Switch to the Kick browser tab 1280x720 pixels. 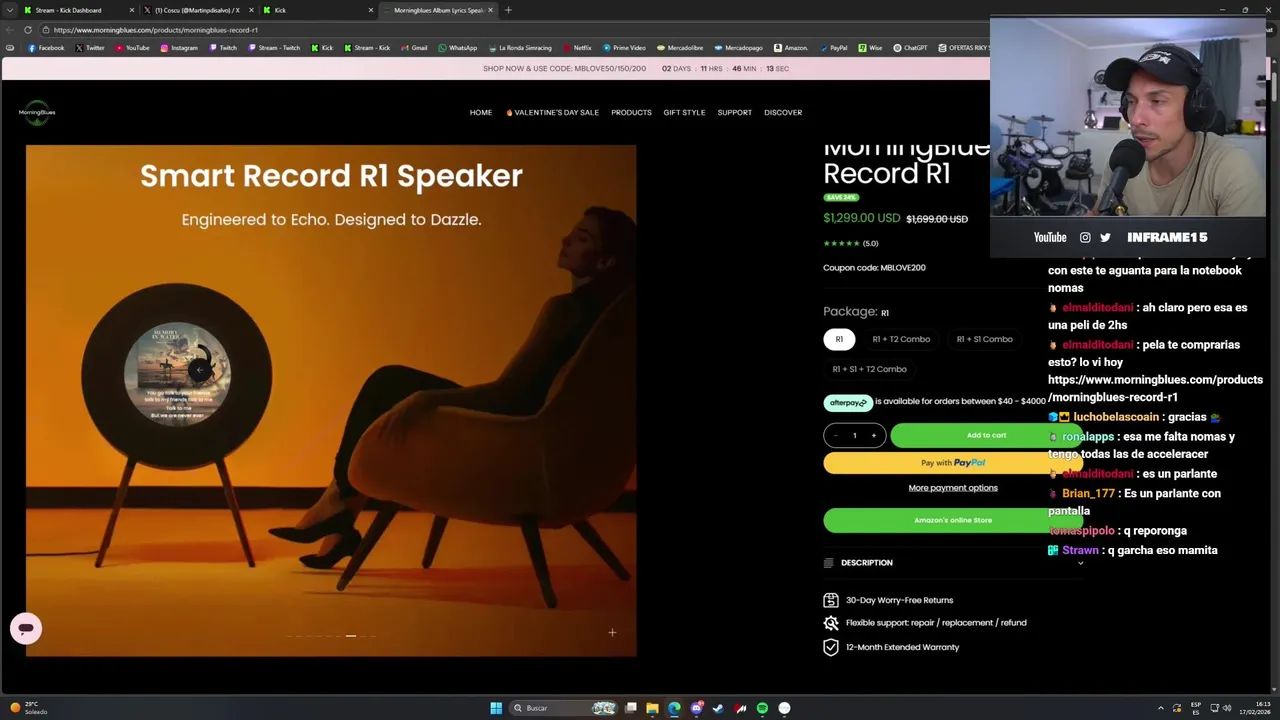[318, 10]
